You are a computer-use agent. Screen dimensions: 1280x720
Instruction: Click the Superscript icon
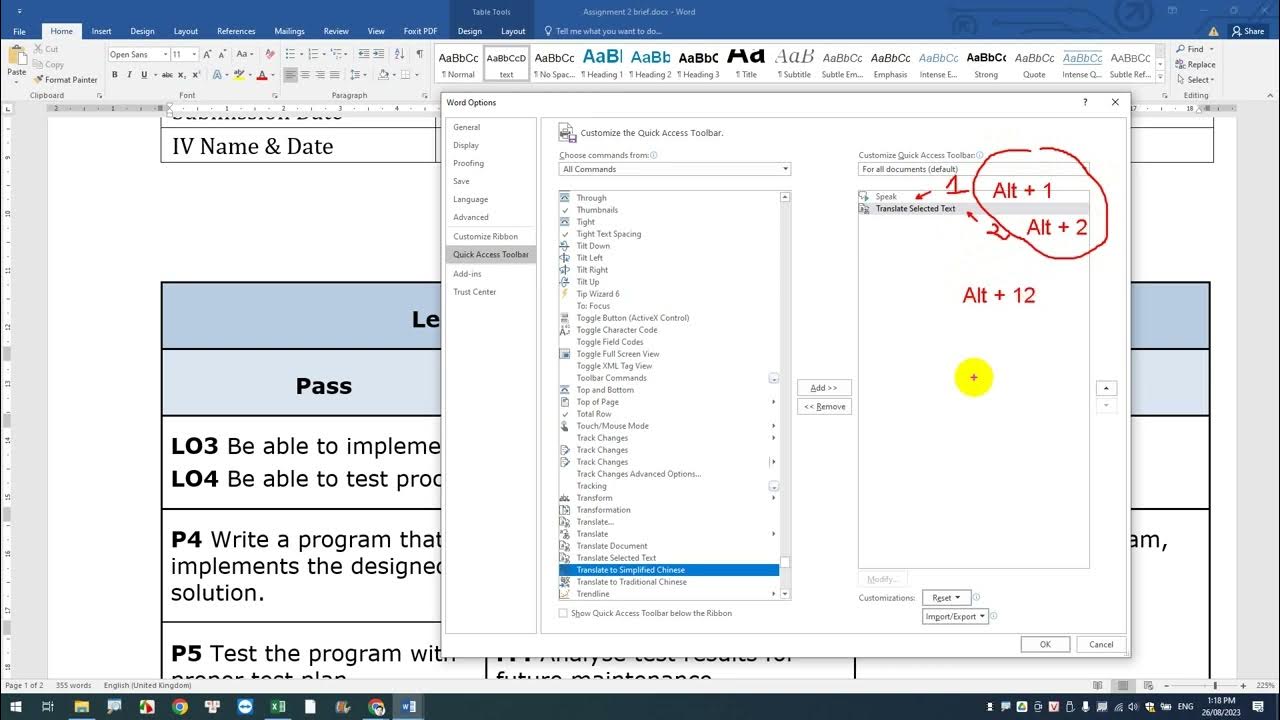pyautogui.click(x=194, y=75)
